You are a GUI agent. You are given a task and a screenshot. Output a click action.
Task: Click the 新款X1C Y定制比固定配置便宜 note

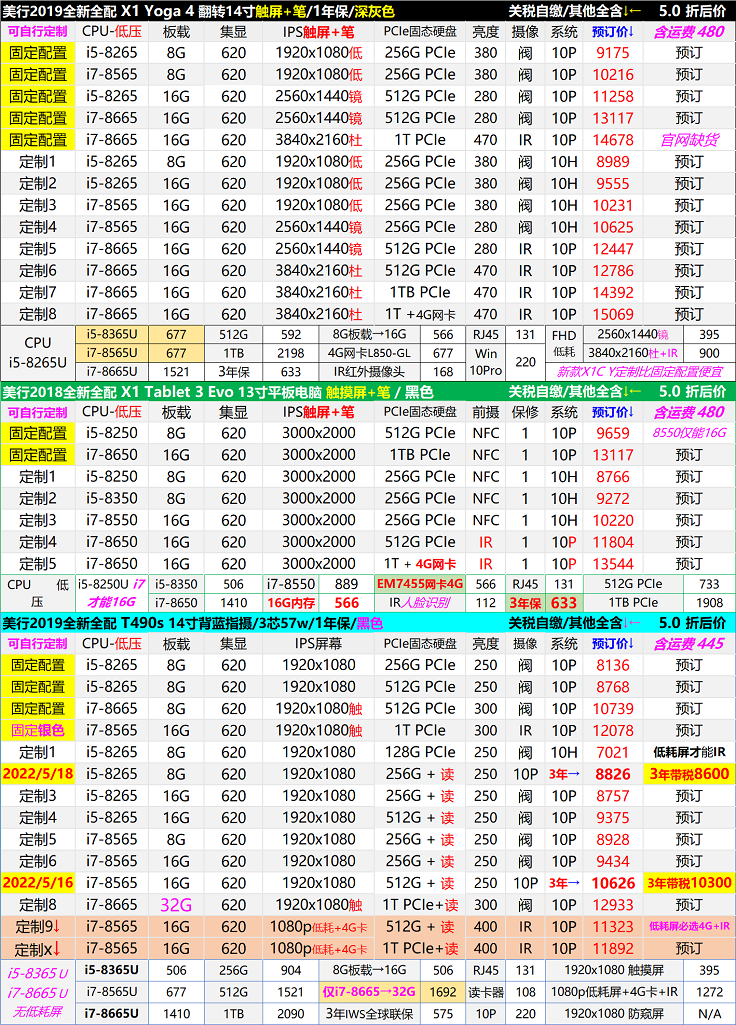[641, 372]
